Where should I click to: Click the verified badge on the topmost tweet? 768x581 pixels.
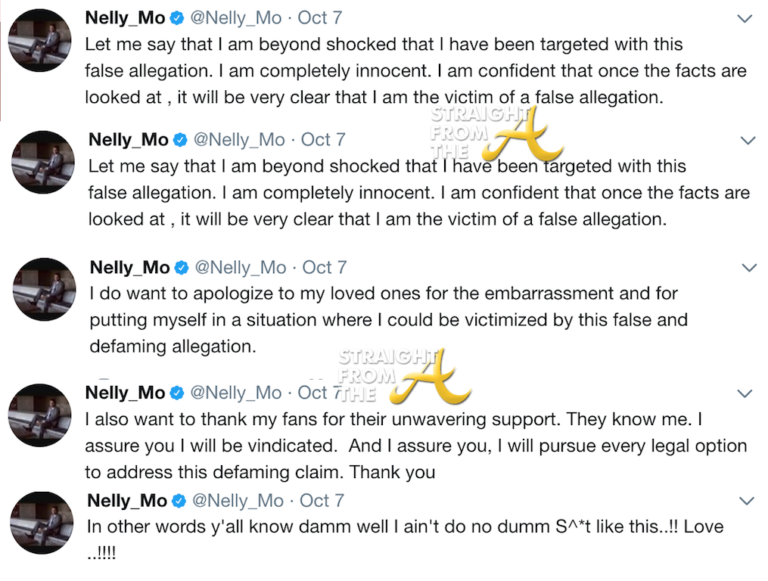click(x=179, y=18)
